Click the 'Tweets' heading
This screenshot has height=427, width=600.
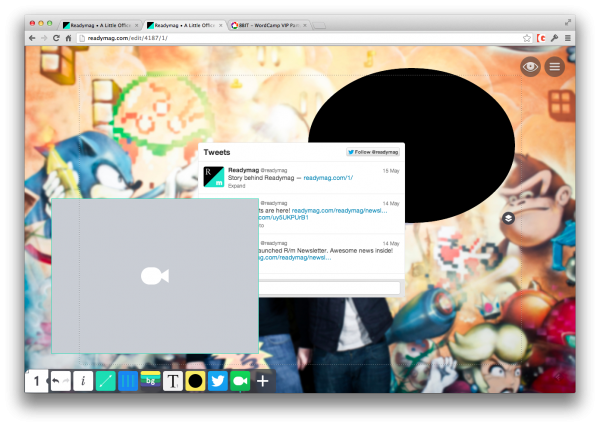pyautogui.click(x=217, y=152)
